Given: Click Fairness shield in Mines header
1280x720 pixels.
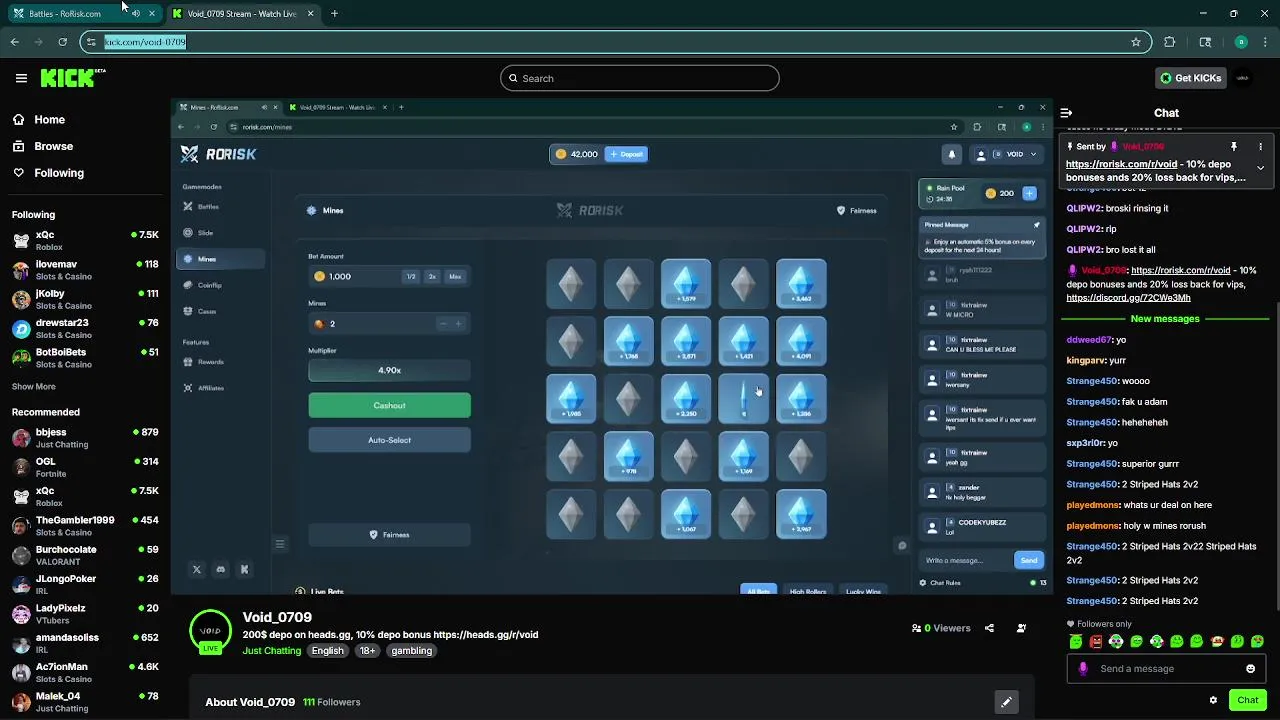Looking at the screenshot, I should coord(857,210).
